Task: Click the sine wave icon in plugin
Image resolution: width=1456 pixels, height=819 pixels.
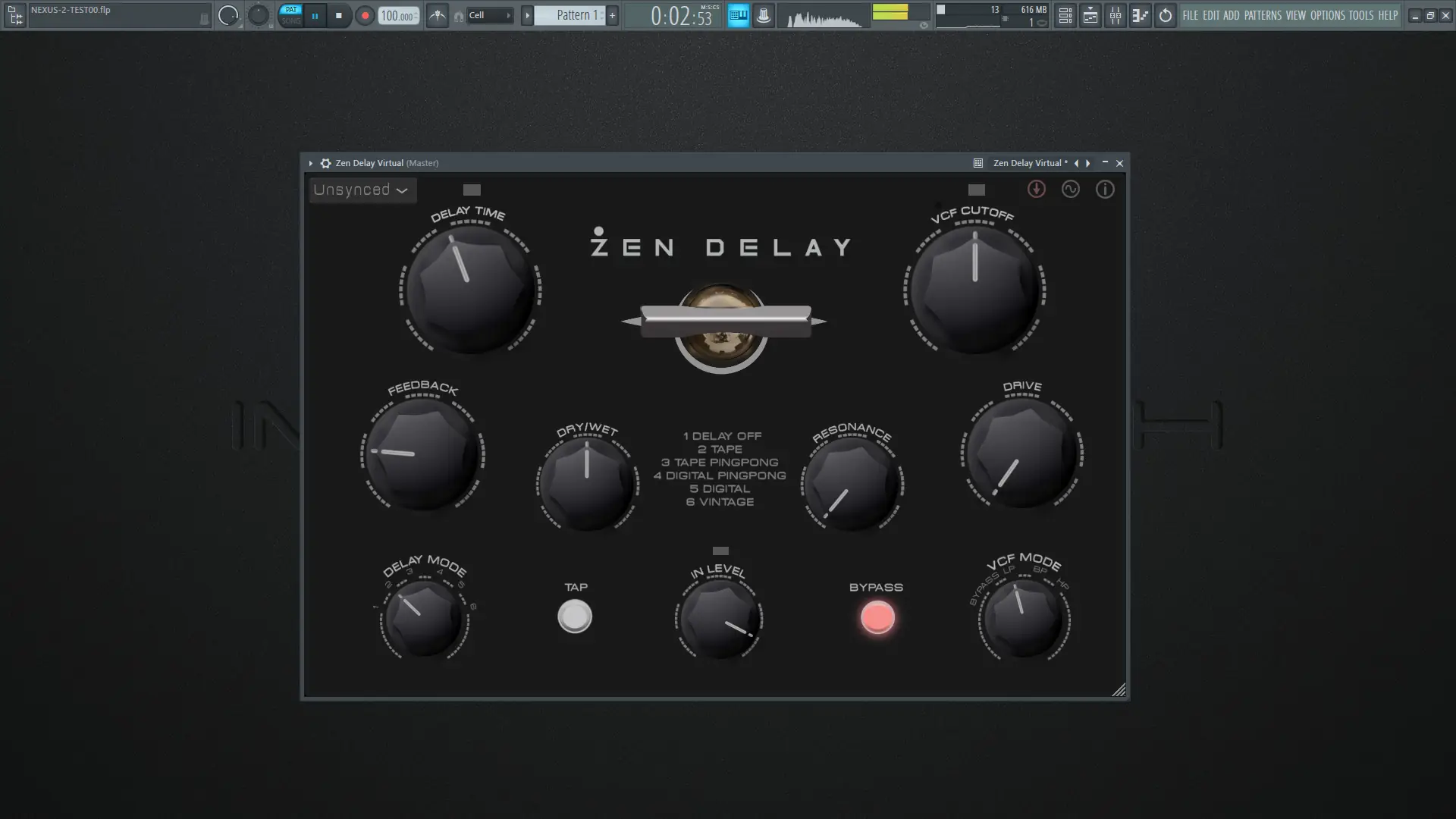Action: 1070,190
